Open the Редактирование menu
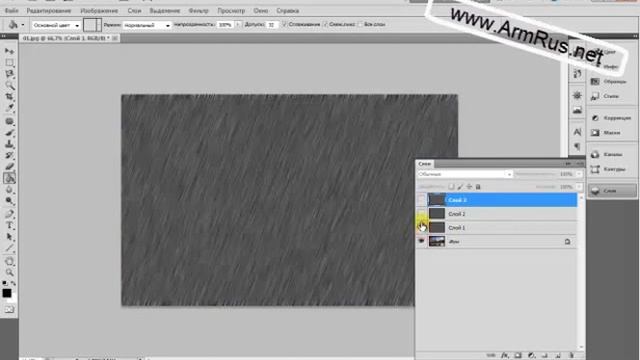Screen dimensions: 640x360 click(49, 11)
